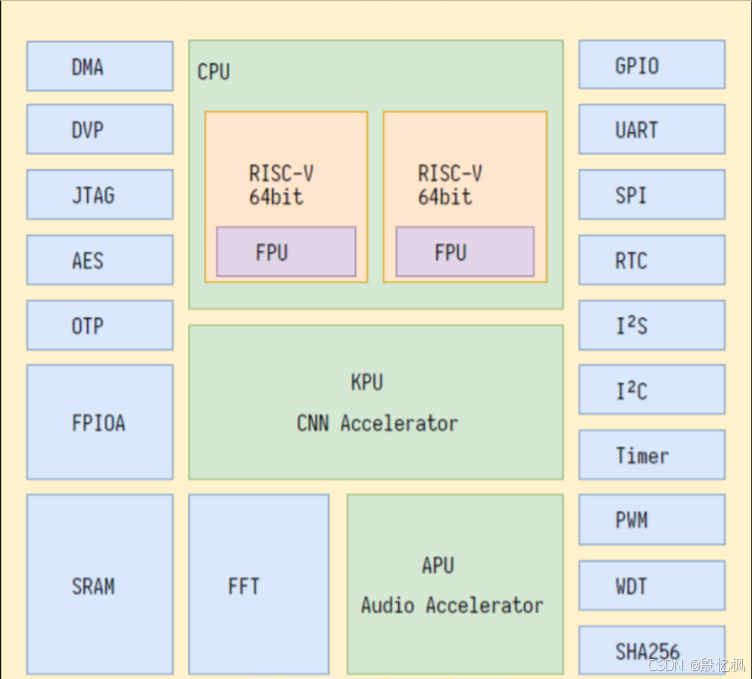Select the DVP block
The height and width of the screenshot is (679, 752).
tap(100, 129)
